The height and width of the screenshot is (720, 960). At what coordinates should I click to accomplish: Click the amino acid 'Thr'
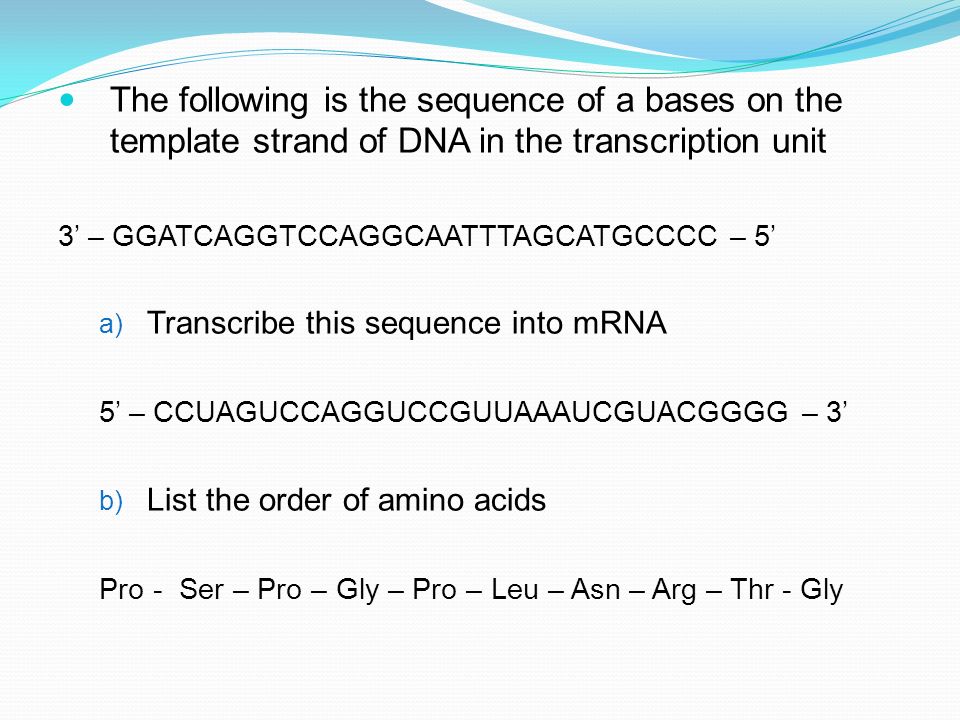tap(751, 589)
